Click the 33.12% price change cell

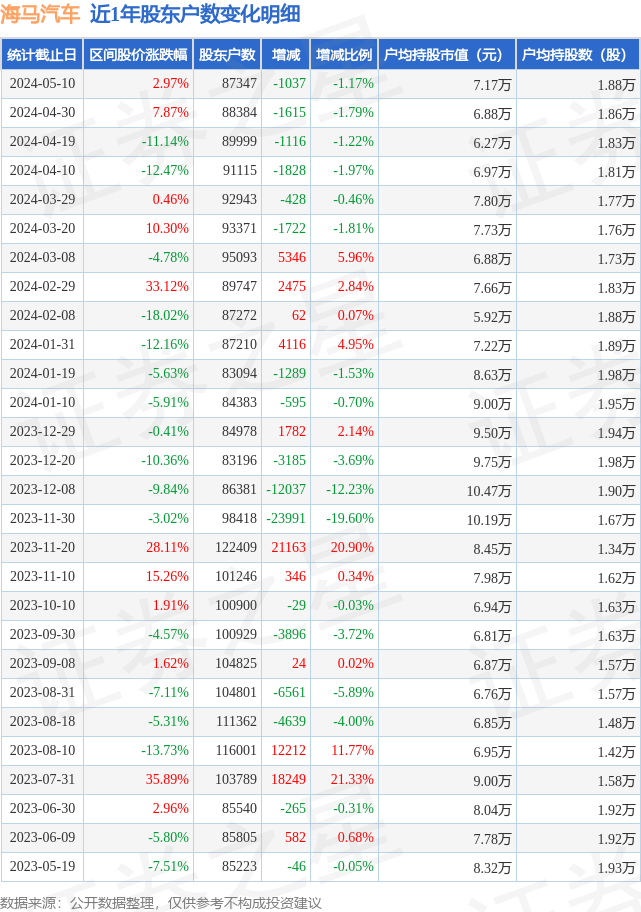(166, 288)
